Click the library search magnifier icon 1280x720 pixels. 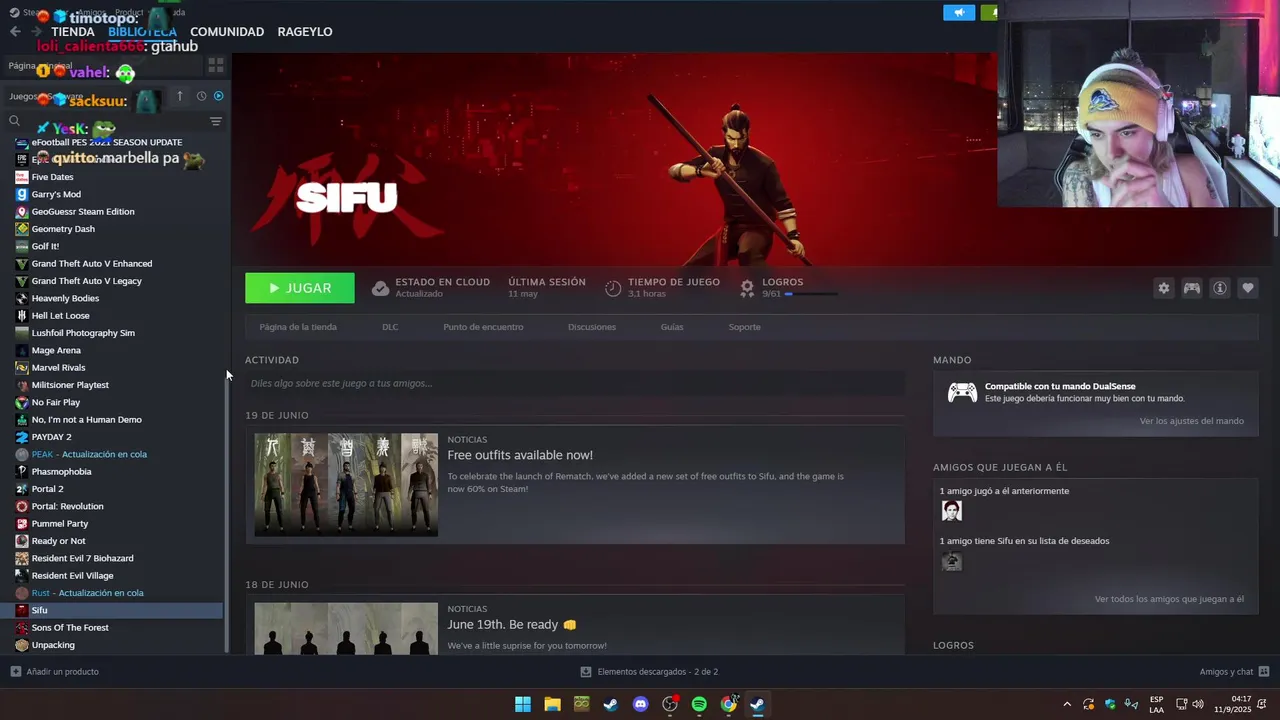click(x=14, y=121)
